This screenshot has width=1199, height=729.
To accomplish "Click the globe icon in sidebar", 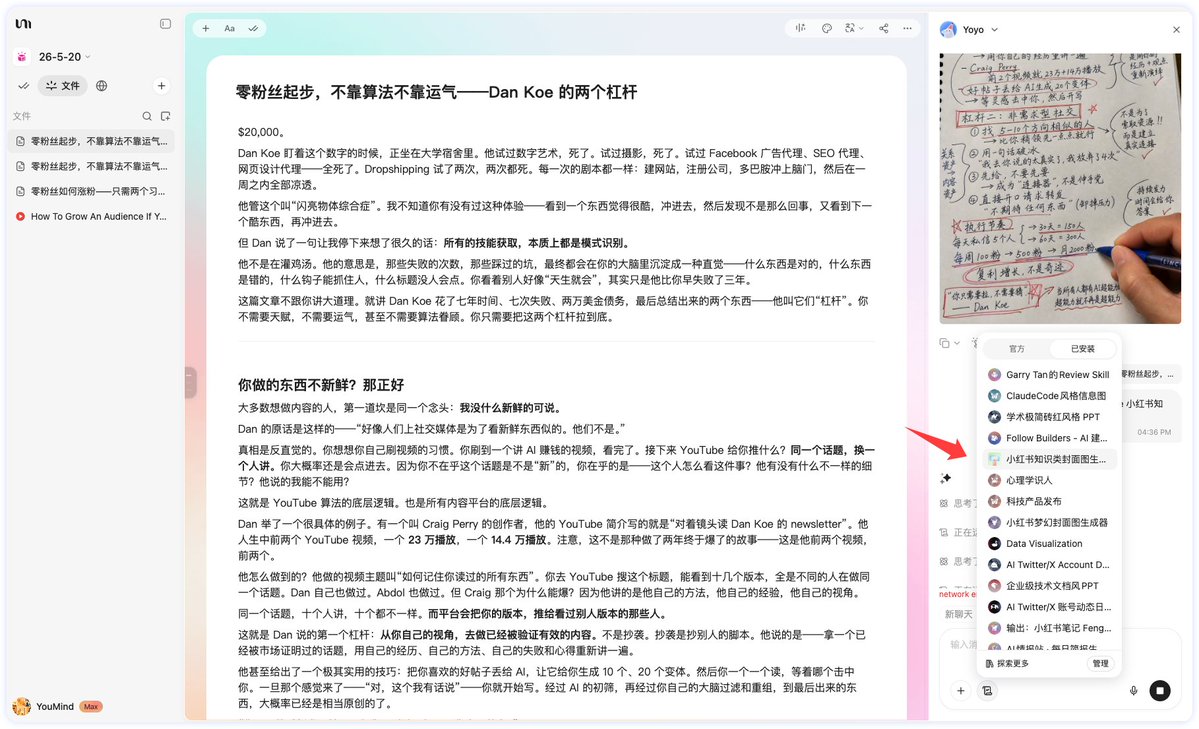I will [102, 86].
